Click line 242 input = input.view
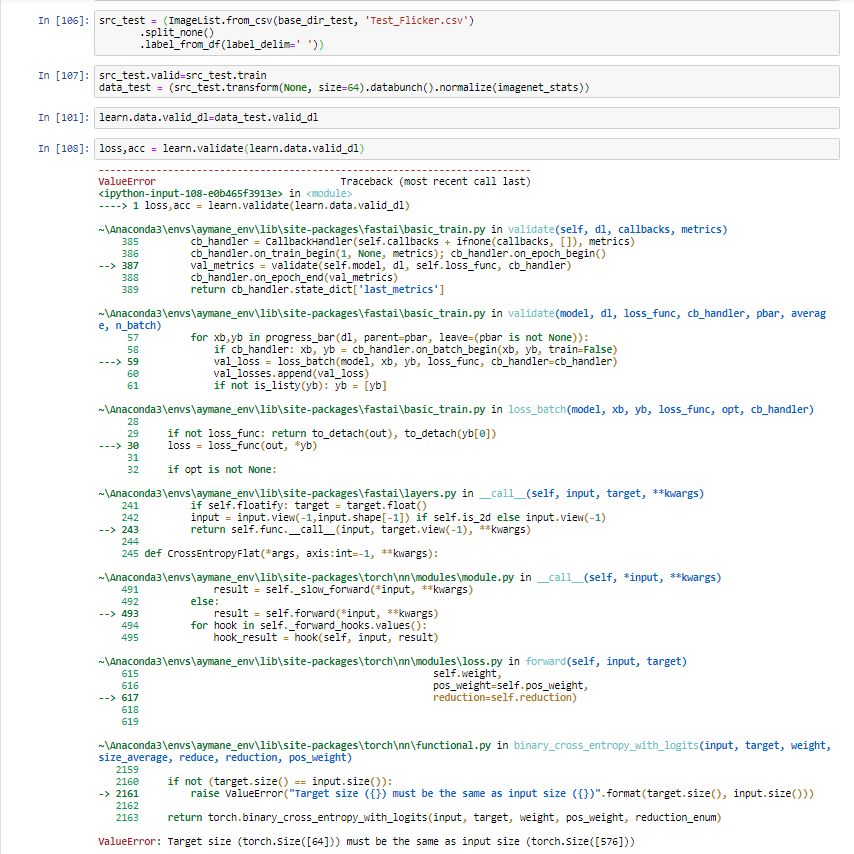 point(363,517)
